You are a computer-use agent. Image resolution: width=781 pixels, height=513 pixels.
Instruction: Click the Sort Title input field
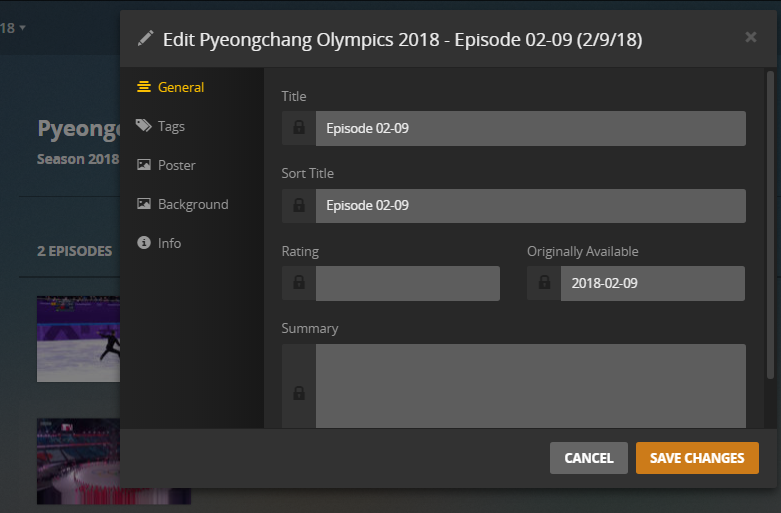point(530,206)
